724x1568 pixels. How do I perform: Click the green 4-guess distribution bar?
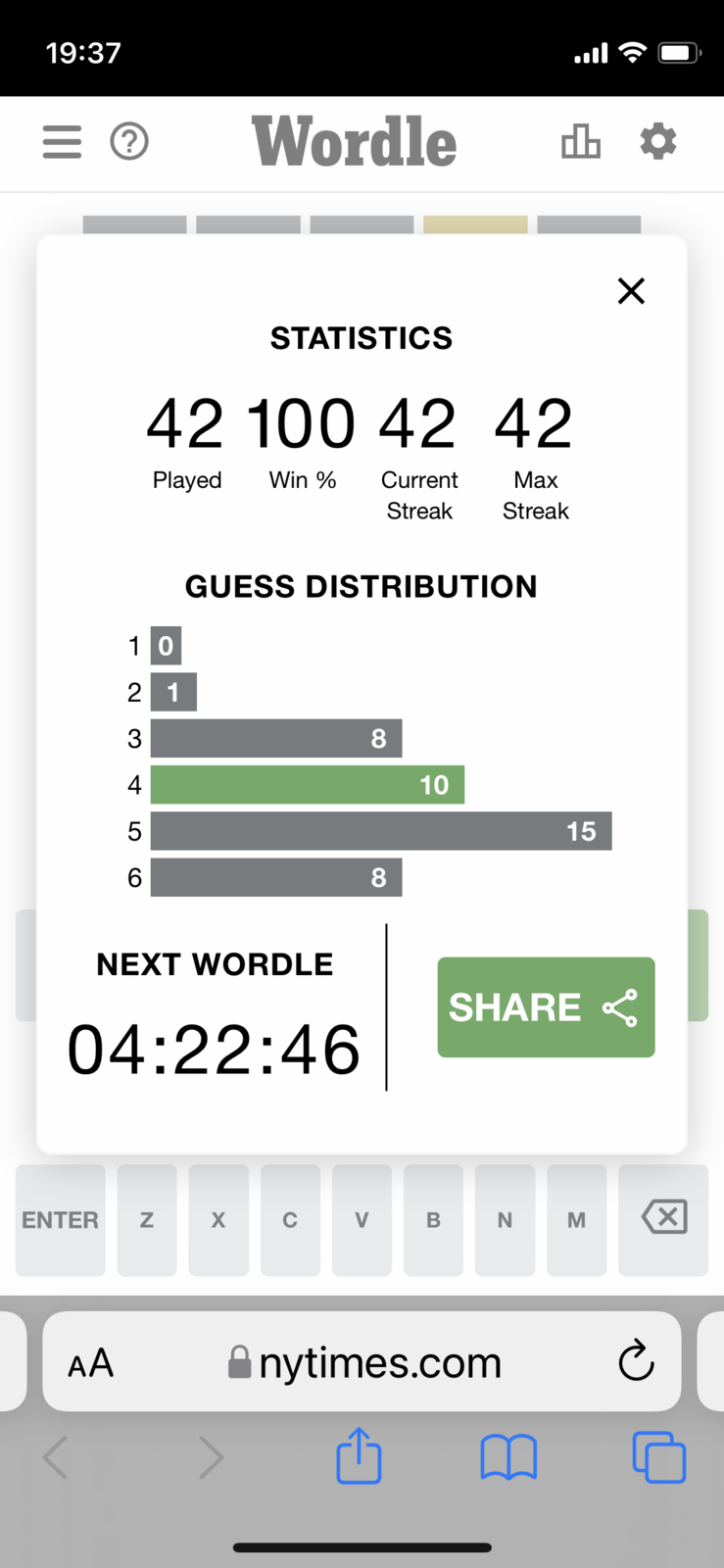pyautogui.click(x=307, y=785)
